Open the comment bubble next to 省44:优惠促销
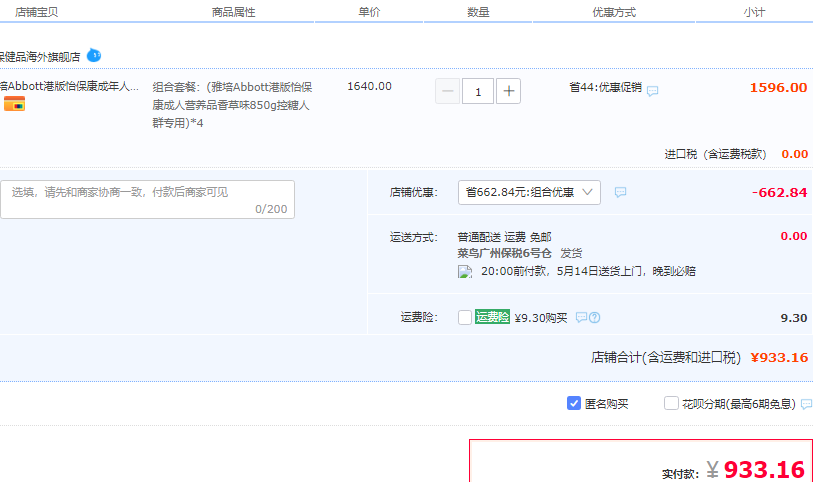The height and width of the screenshot is (482, 817). [652, 91]
